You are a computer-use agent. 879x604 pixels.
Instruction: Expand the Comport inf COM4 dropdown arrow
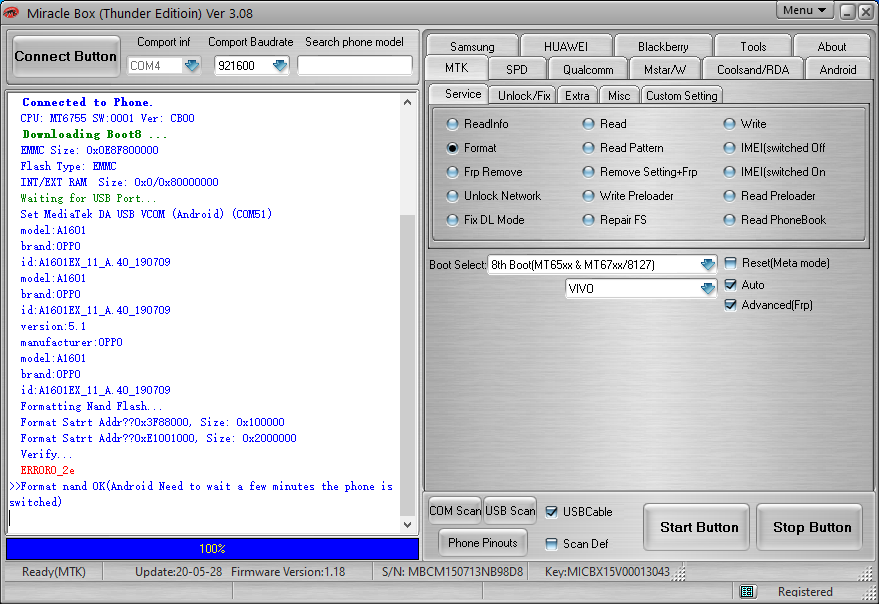tap(192, 66)
